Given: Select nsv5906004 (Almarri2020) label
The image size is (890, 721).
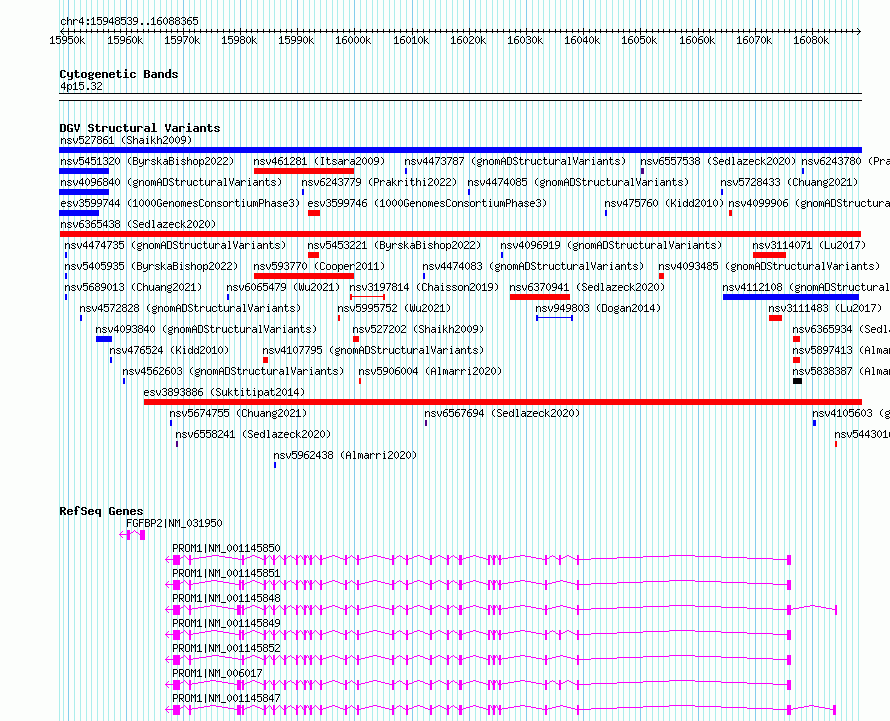Looking at the screenshot, I should [430, 371].
